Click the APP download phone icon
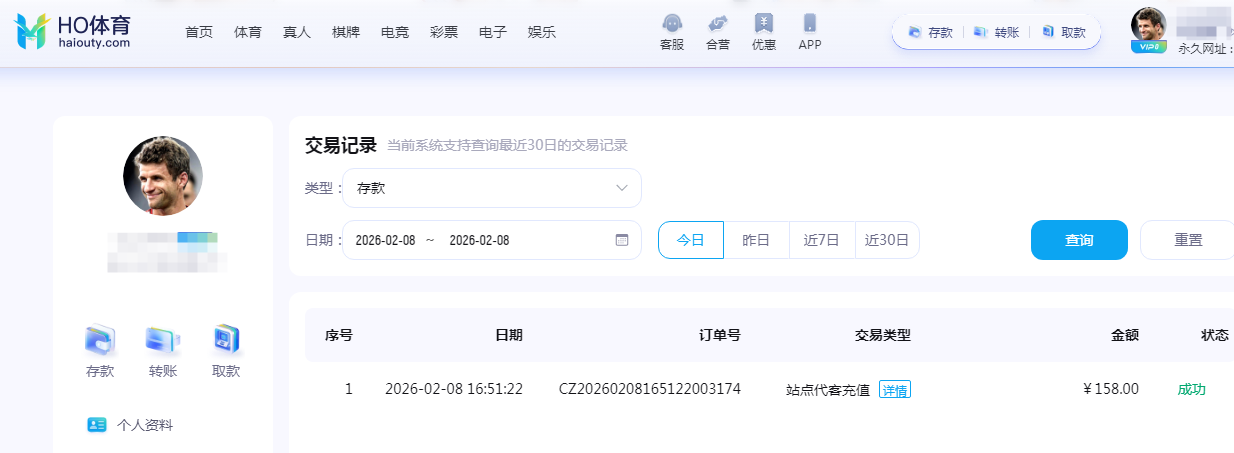Image resolution: width=1234 pixels, height=453 pixels. click(810, 23)
